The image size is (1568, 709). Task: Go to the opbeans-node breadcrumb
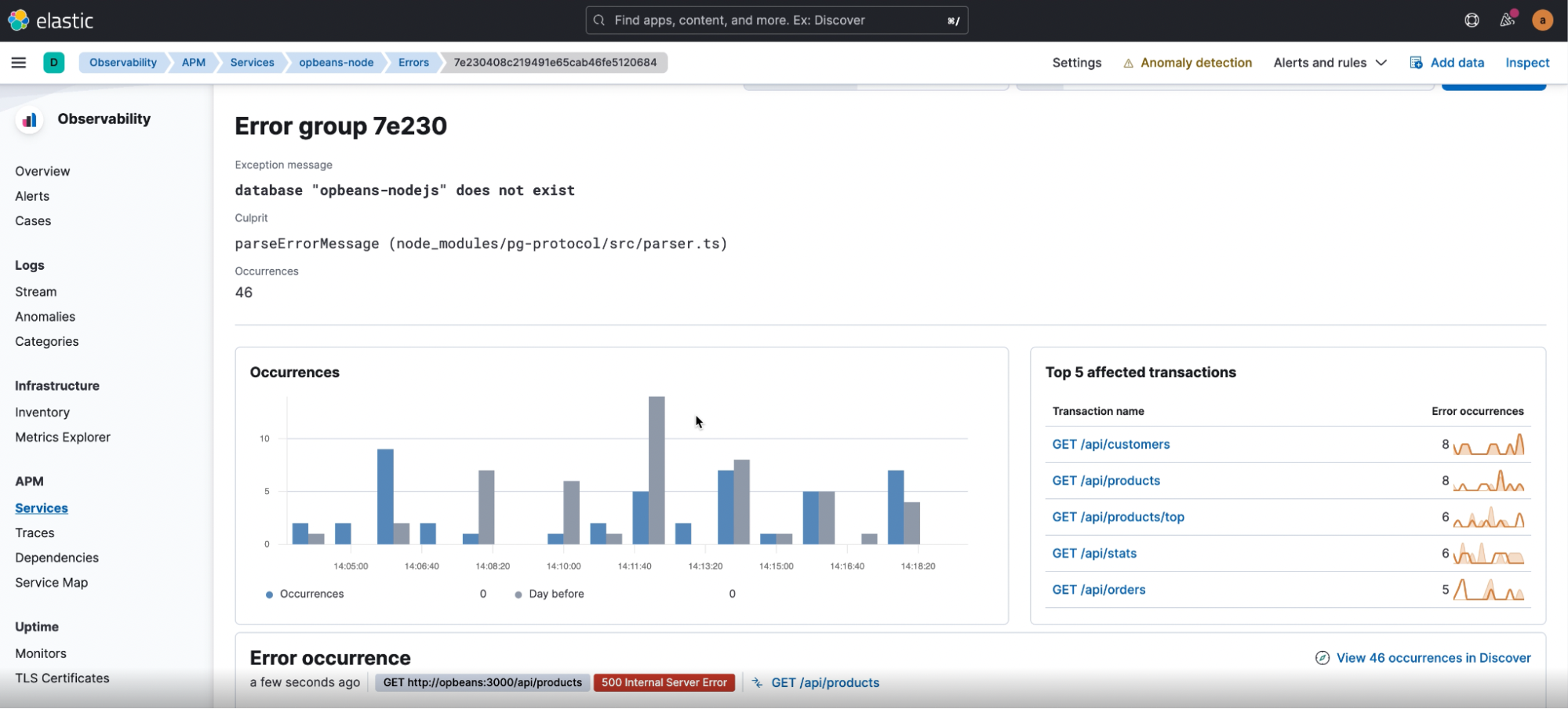click(x=336, y=63)
